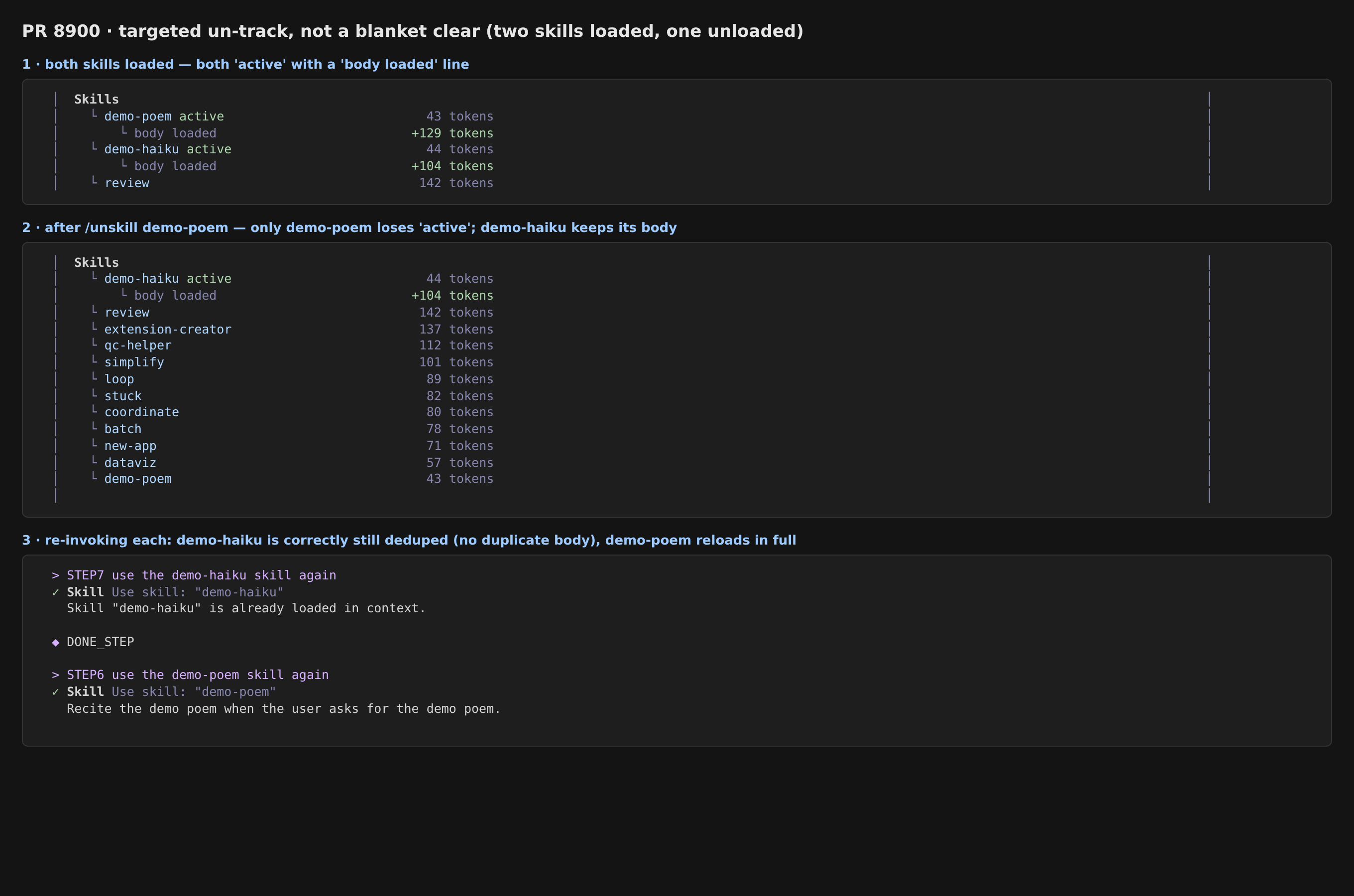
Task: Click the "112 tokens" value
Action: tap(456, 345)
